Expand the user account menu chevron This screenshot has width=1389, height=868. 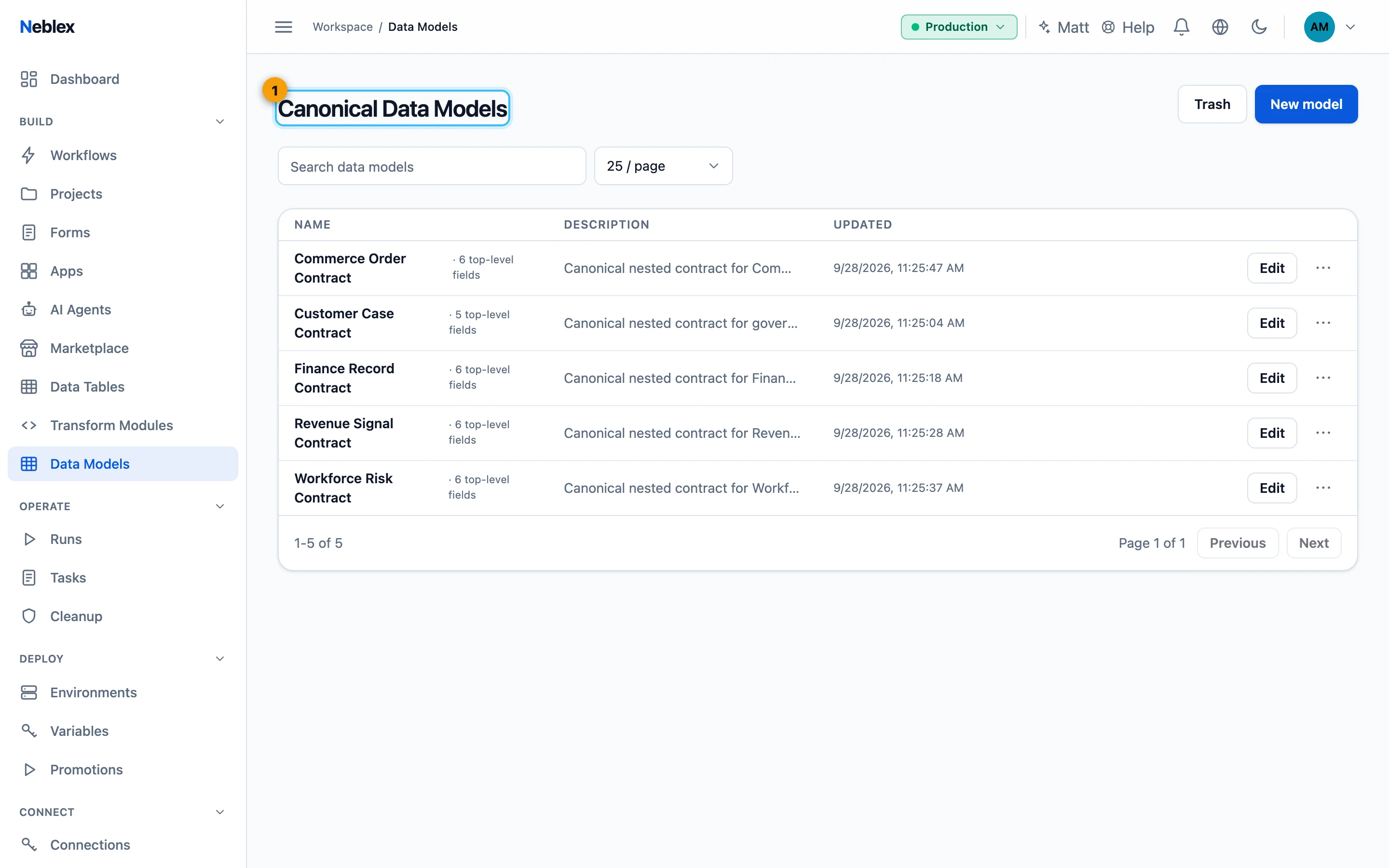(1350, 27)
